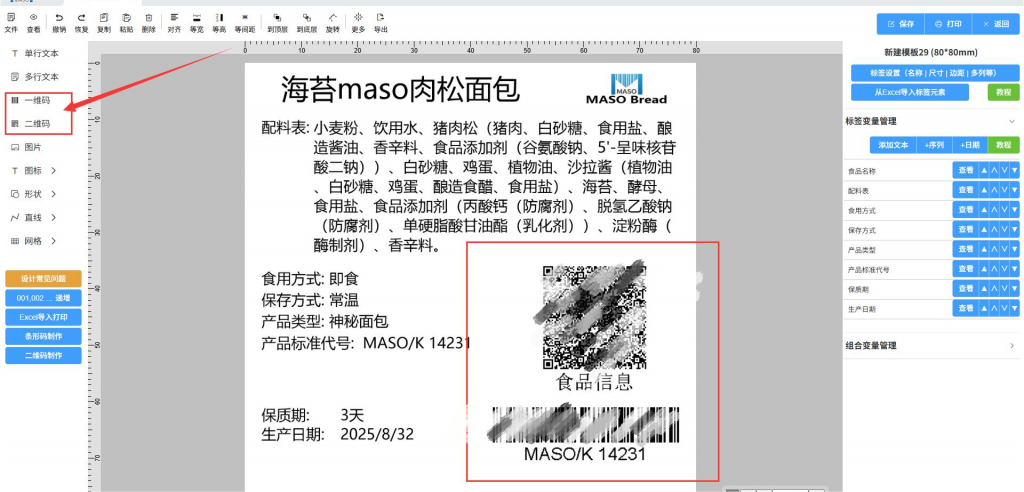Redo with the 恢复 toolbar icon

[81, 23]
